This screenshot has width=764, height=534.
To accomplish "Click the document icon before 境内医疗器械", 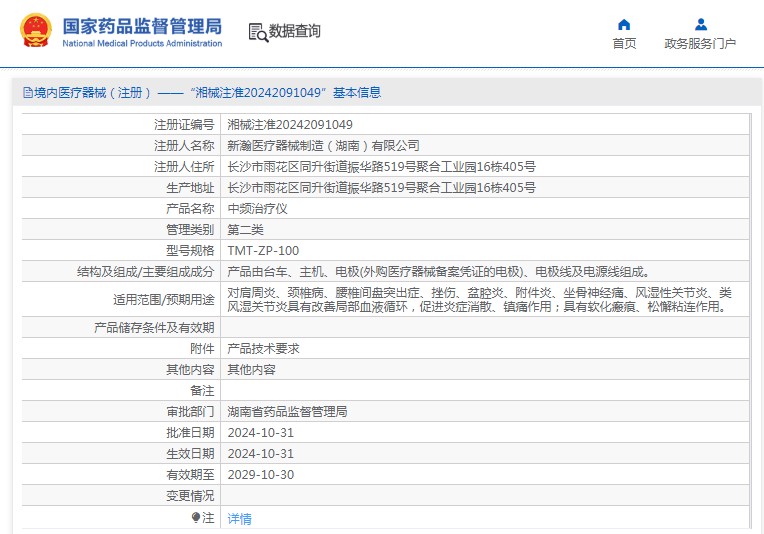I will point(27,93).
